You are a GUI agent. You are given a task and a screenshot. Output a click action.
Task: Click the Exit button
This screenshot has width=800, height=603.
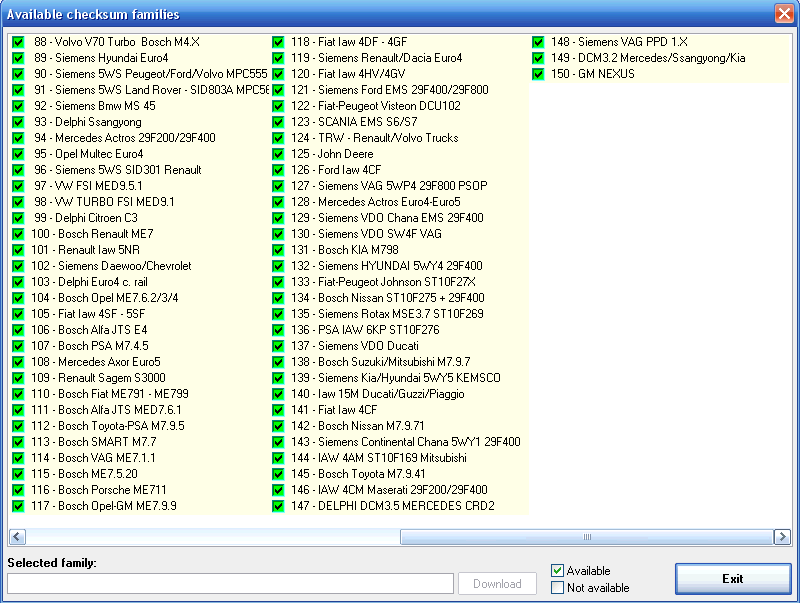(733, 579)
